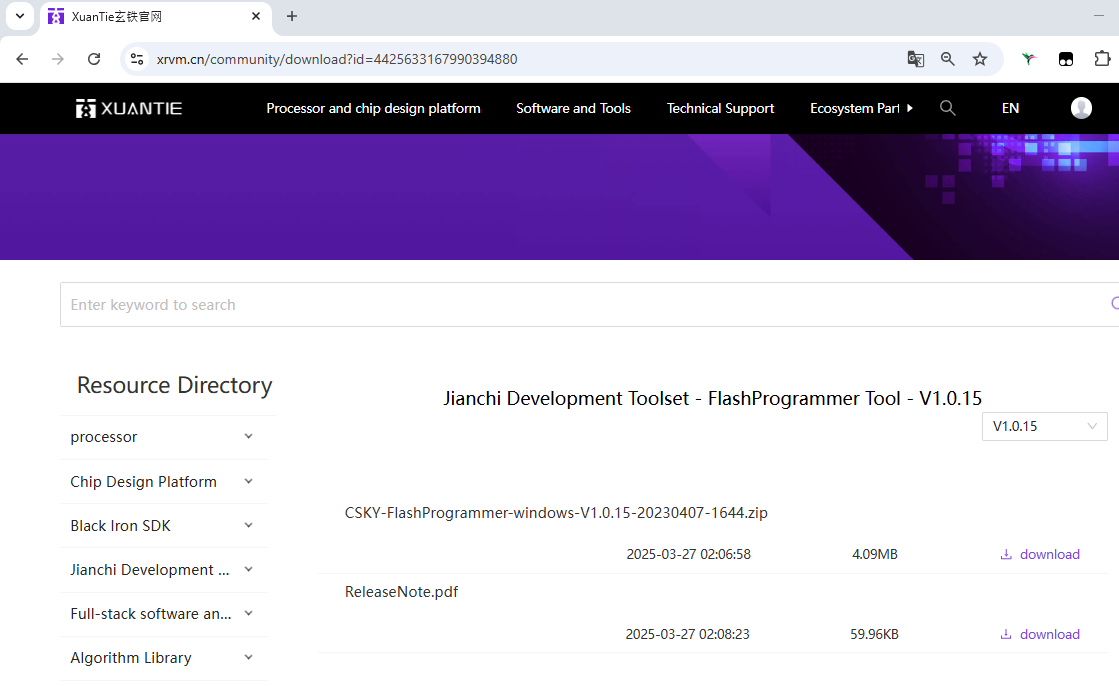Switch language using EN button

(1010, 108)
